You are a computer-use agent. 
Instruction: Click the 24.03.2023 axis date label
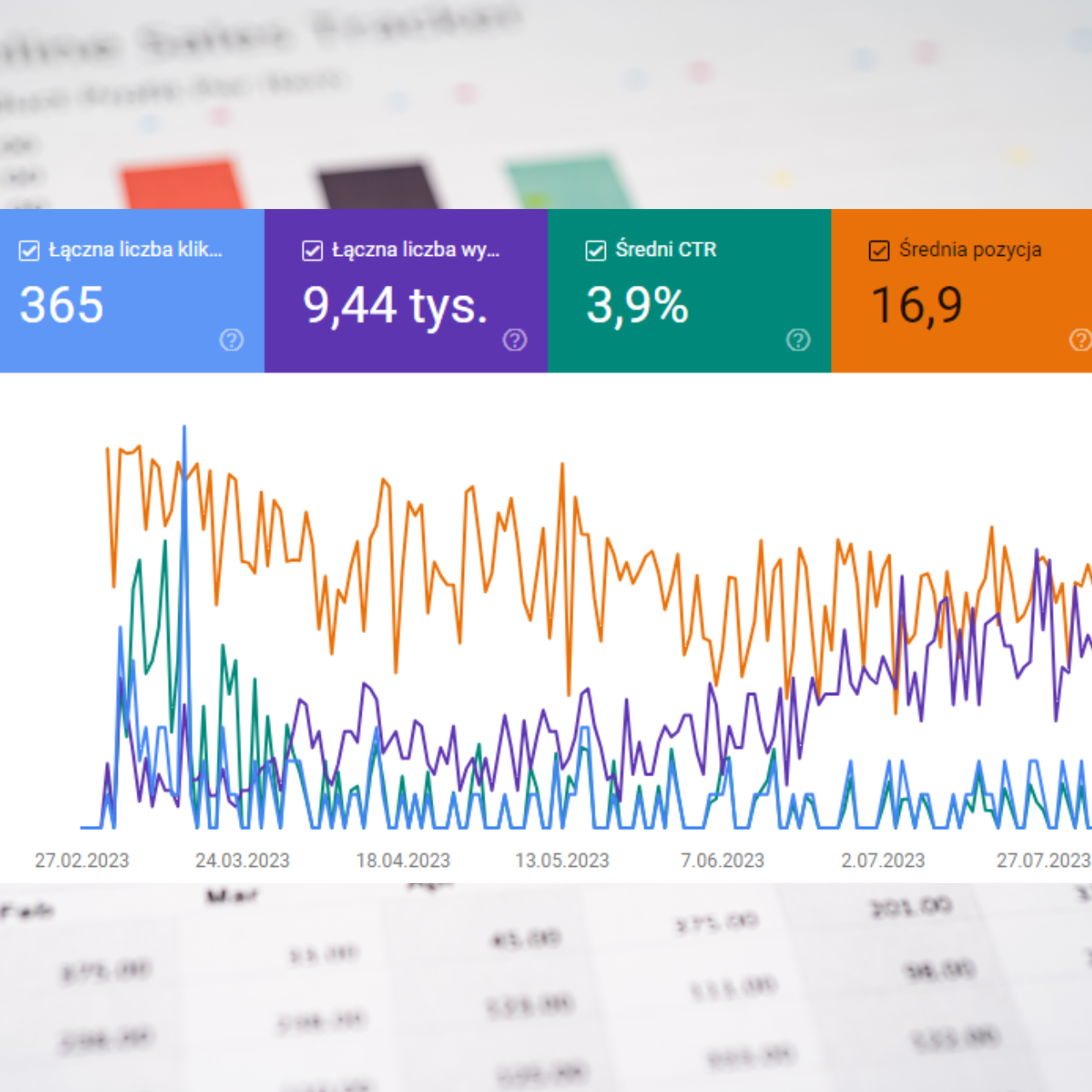pos(242,860)
